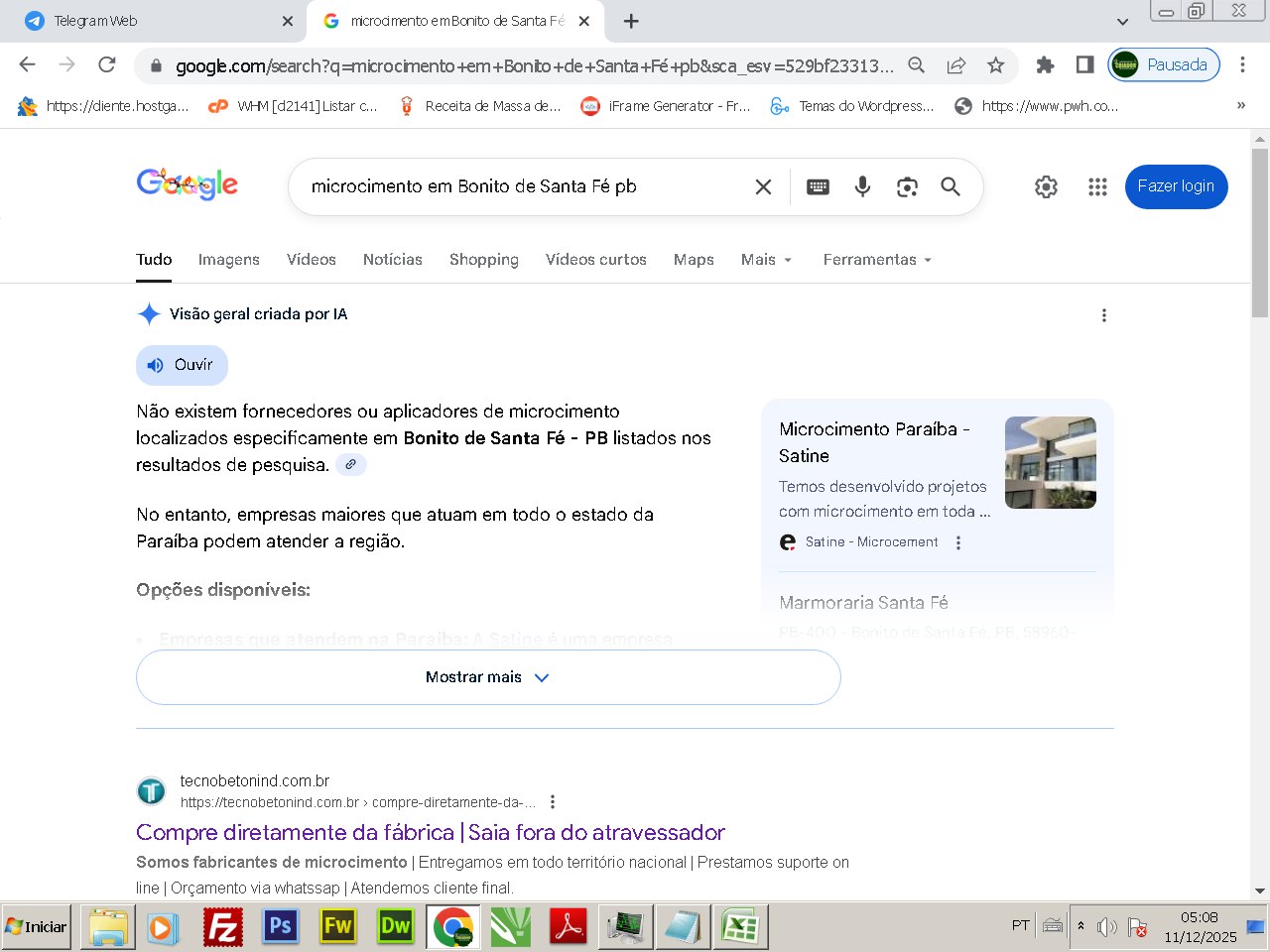1270x952 pixels.
Task: Switch to the Imagens tab
Action: point(228,260)
